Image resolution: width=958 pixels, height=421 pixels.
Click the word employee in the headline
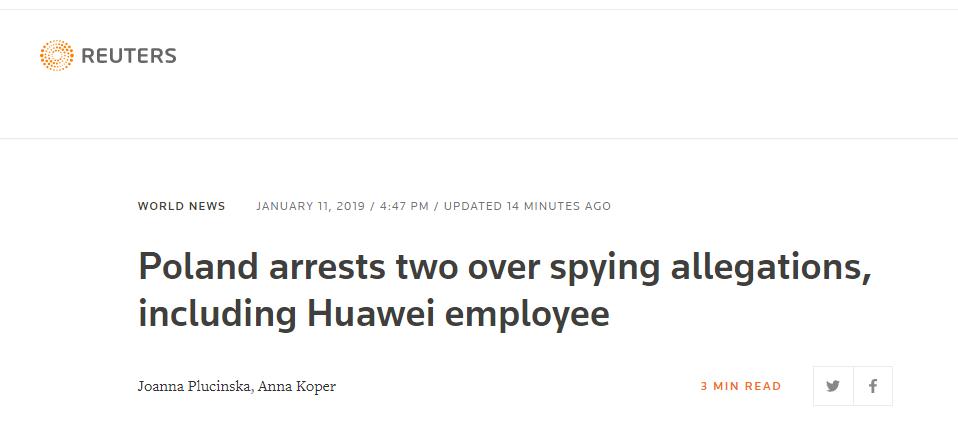527,314
